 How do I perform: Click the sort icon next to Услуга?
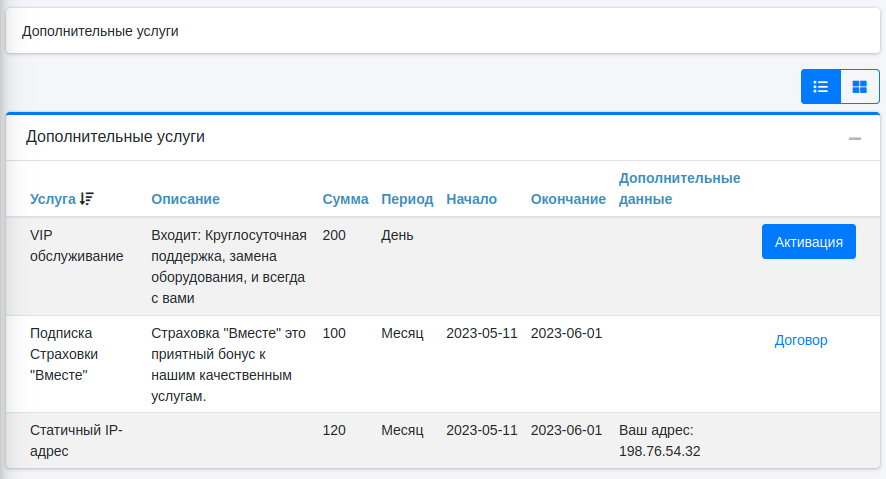(x=87, y=199)
